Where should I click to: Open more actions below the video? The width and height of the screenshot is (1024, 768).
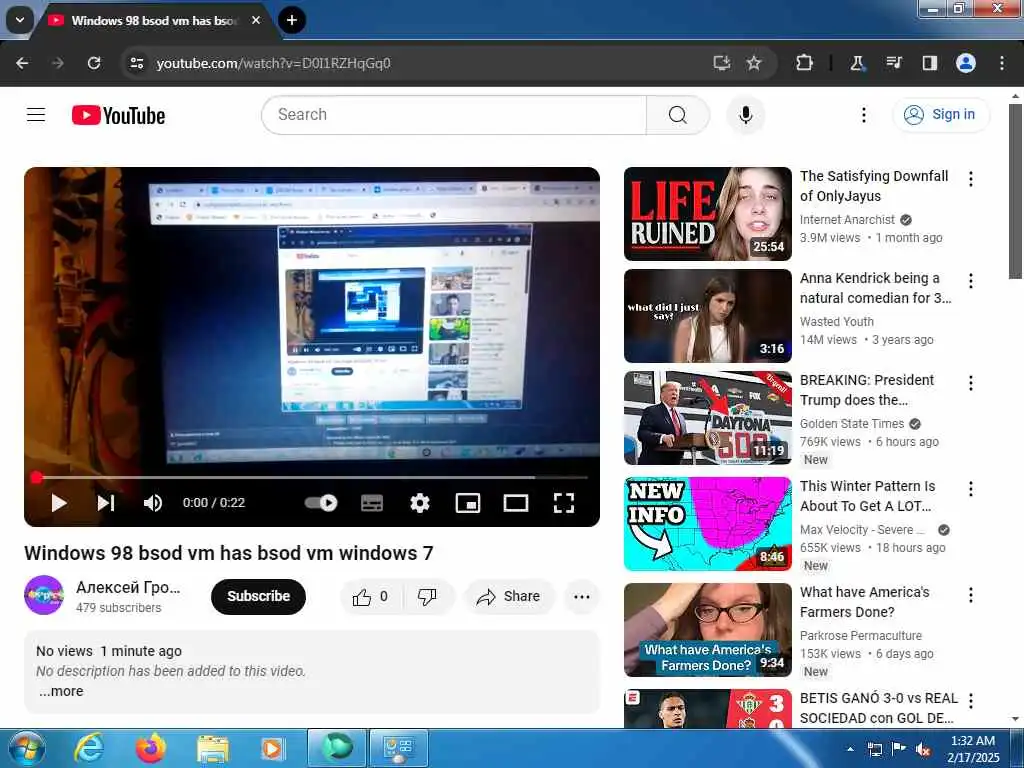pyautogui.click(x=581, y=596)
